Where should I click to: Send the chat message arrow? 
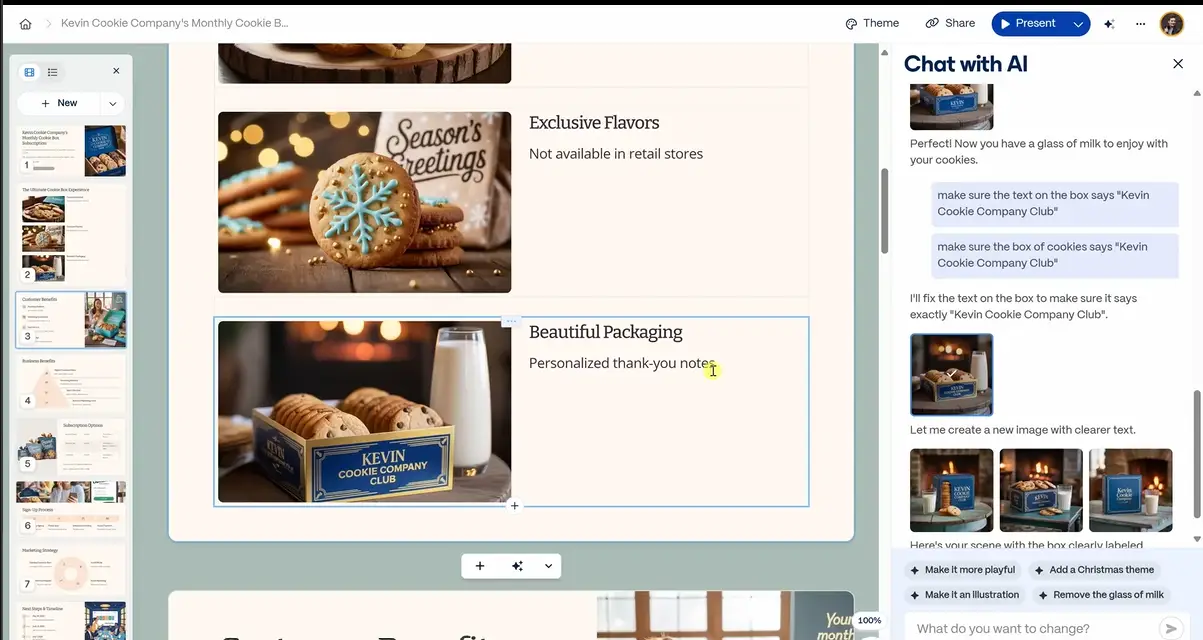point(1170,629)
